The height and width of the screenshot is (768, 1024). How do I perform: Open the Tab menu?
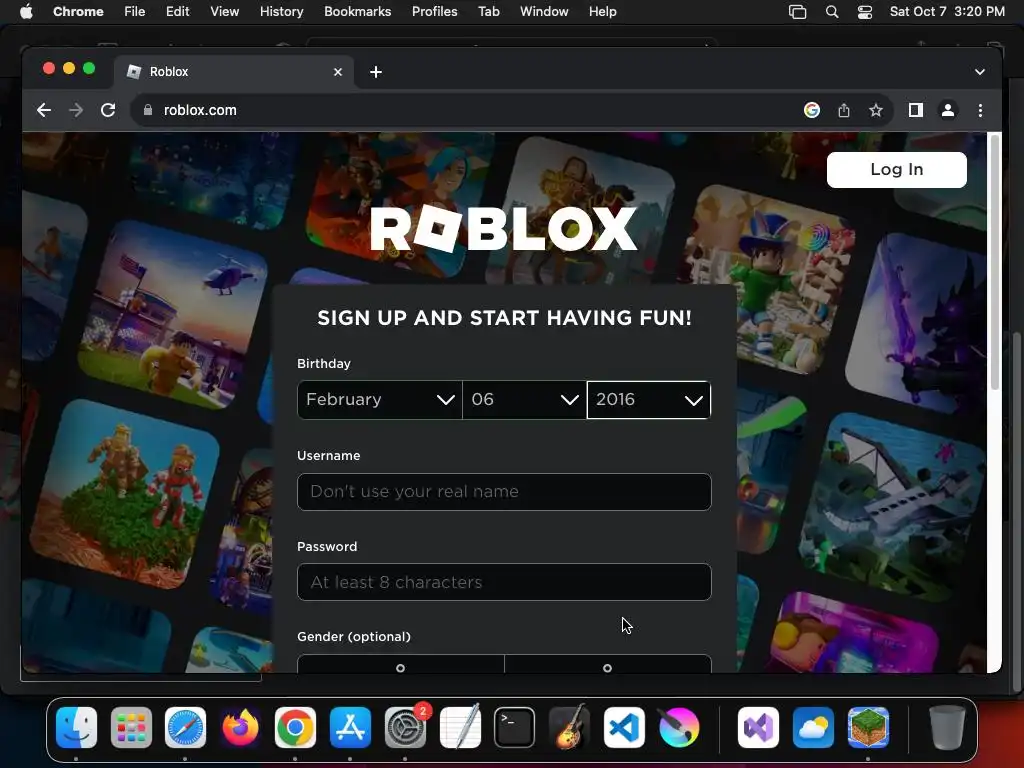pos(488,12)
